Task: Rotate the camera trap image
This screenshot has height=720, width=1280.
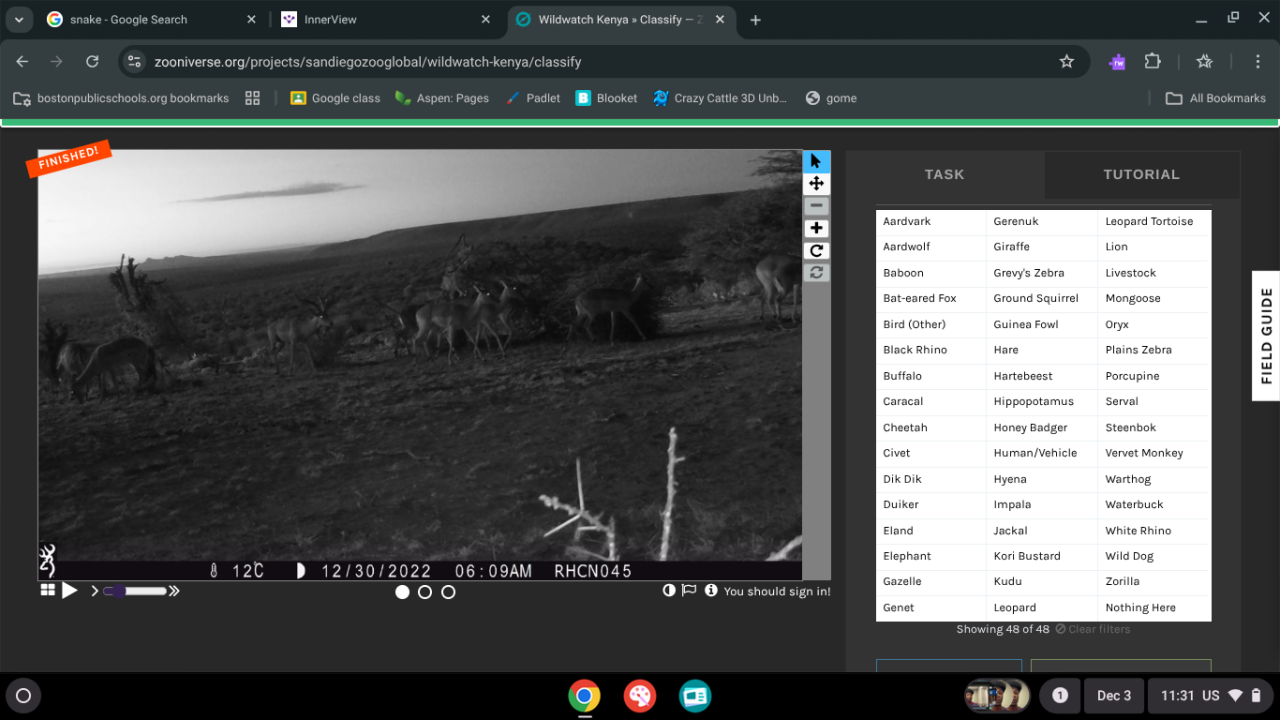Action: tap(816, 251)
